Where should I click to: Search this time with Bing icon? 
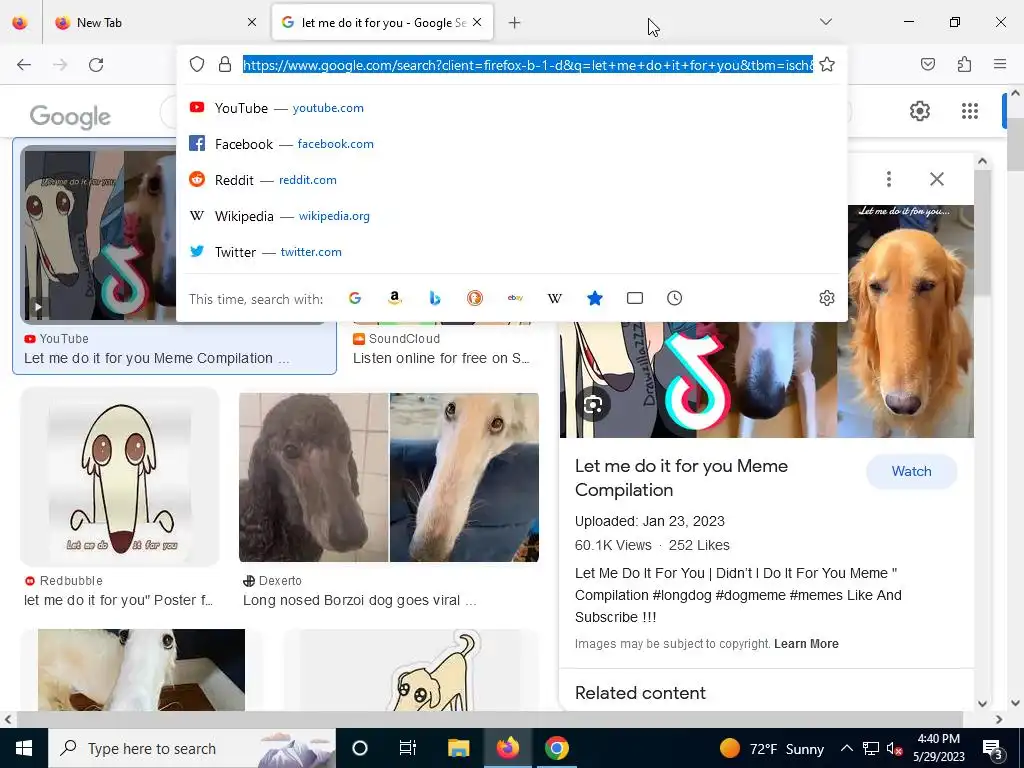point(435,298)
